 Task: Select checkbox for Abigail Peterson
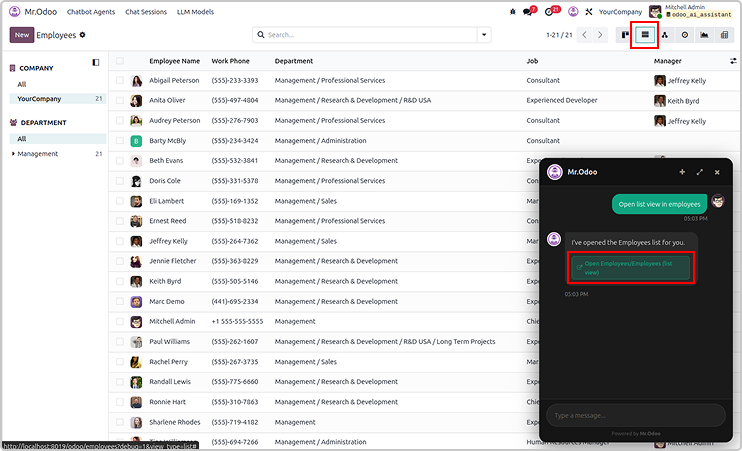click(x=120, y=80)
